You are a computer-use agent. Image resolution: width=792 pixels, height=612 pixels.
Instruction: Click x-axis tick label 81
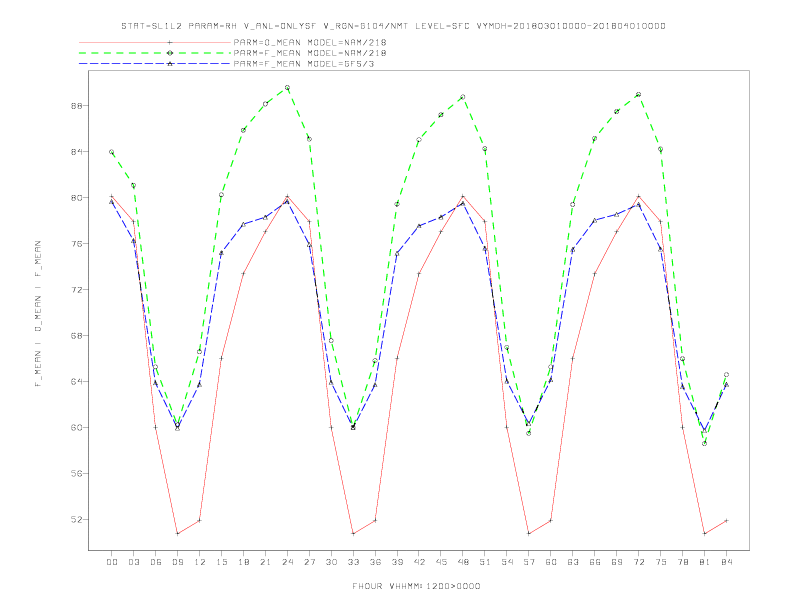click(x=705, y=562)
